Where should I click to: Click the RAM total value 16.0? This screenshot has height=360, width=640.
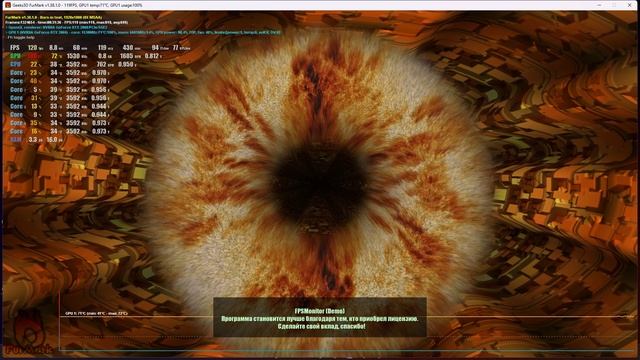click(52, 140)
